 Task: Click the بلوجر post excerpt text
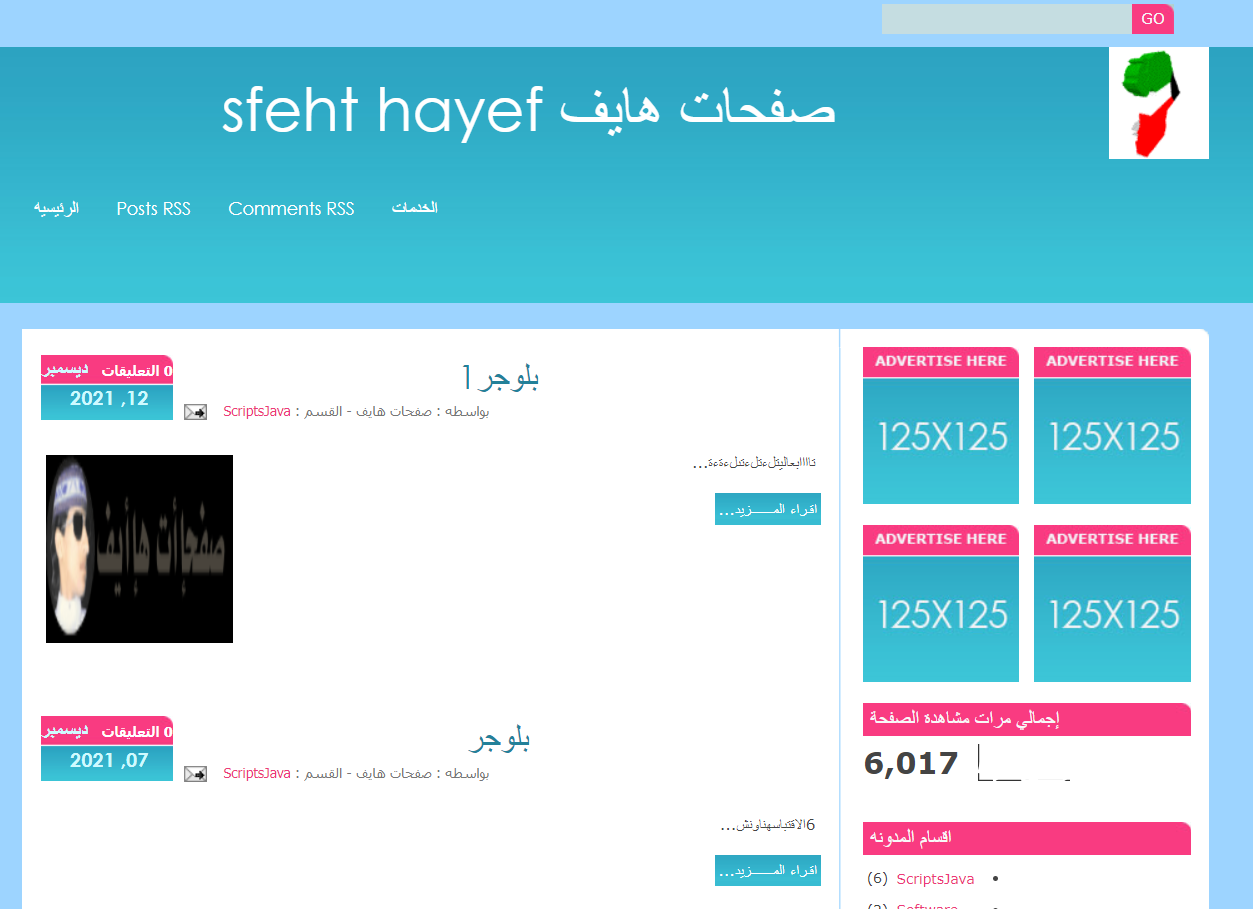coord(768,825)
